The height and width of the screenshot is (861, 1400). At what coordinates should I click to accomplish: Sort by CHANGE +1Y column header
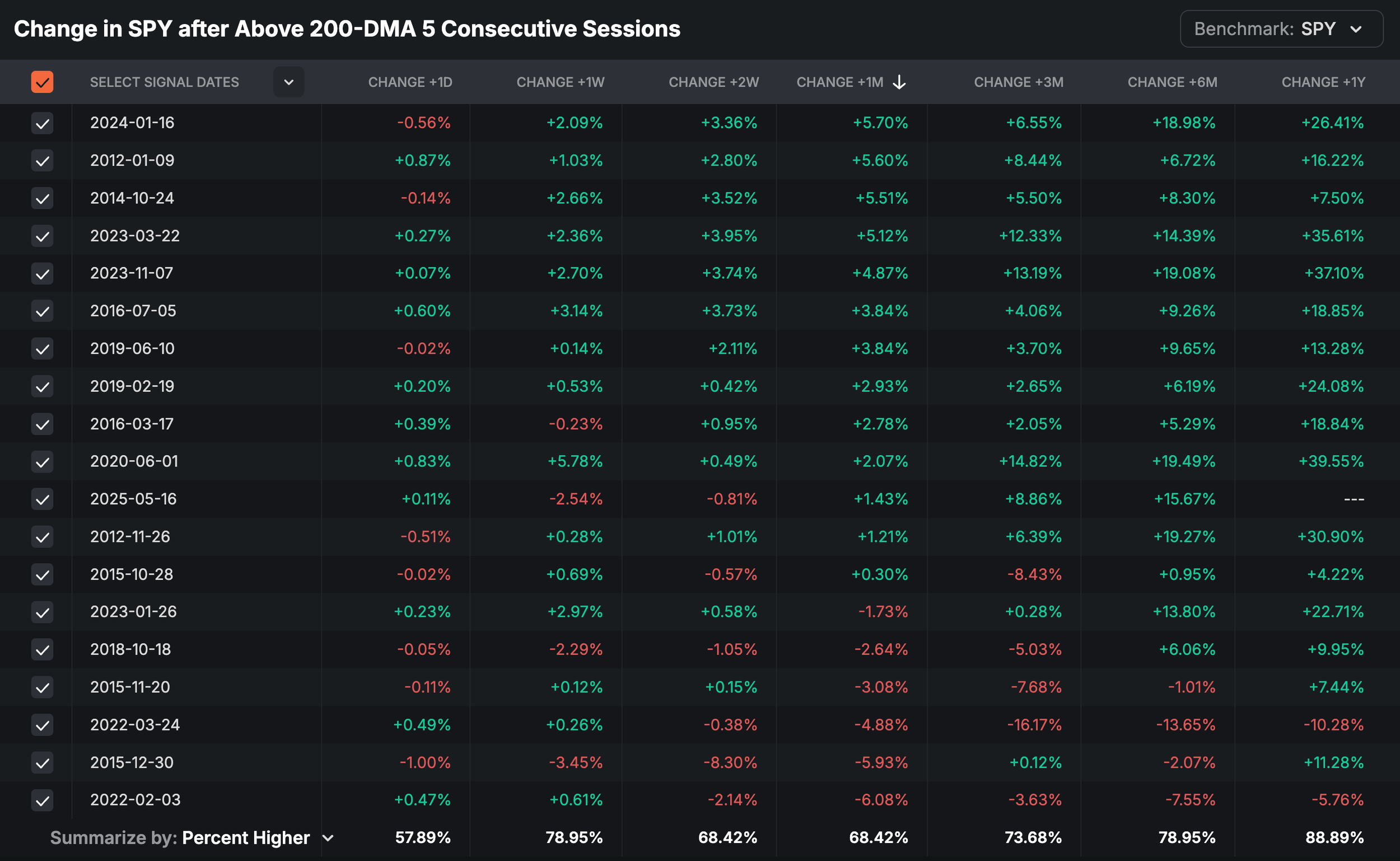click(x=1323, y=82)
